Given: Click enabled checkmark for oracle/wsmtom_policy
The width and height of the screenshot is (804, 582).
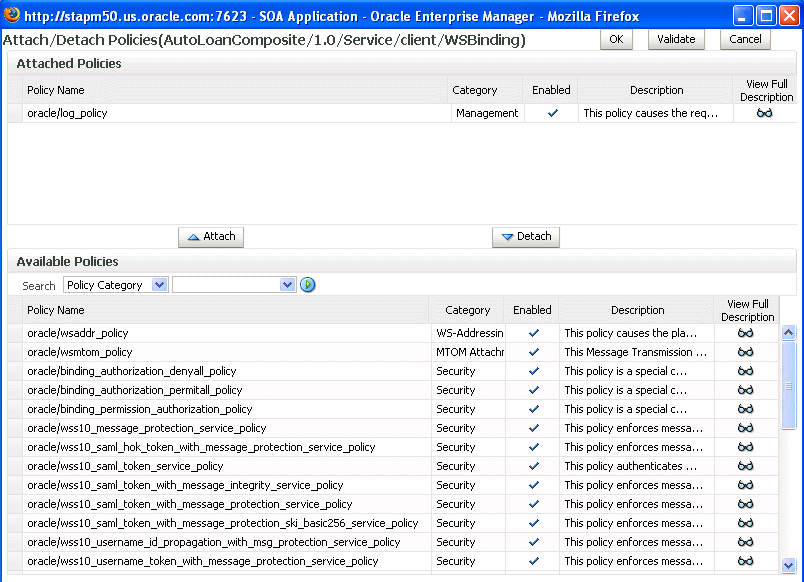Looking at the screenshot, I should (x=533, y=352).
